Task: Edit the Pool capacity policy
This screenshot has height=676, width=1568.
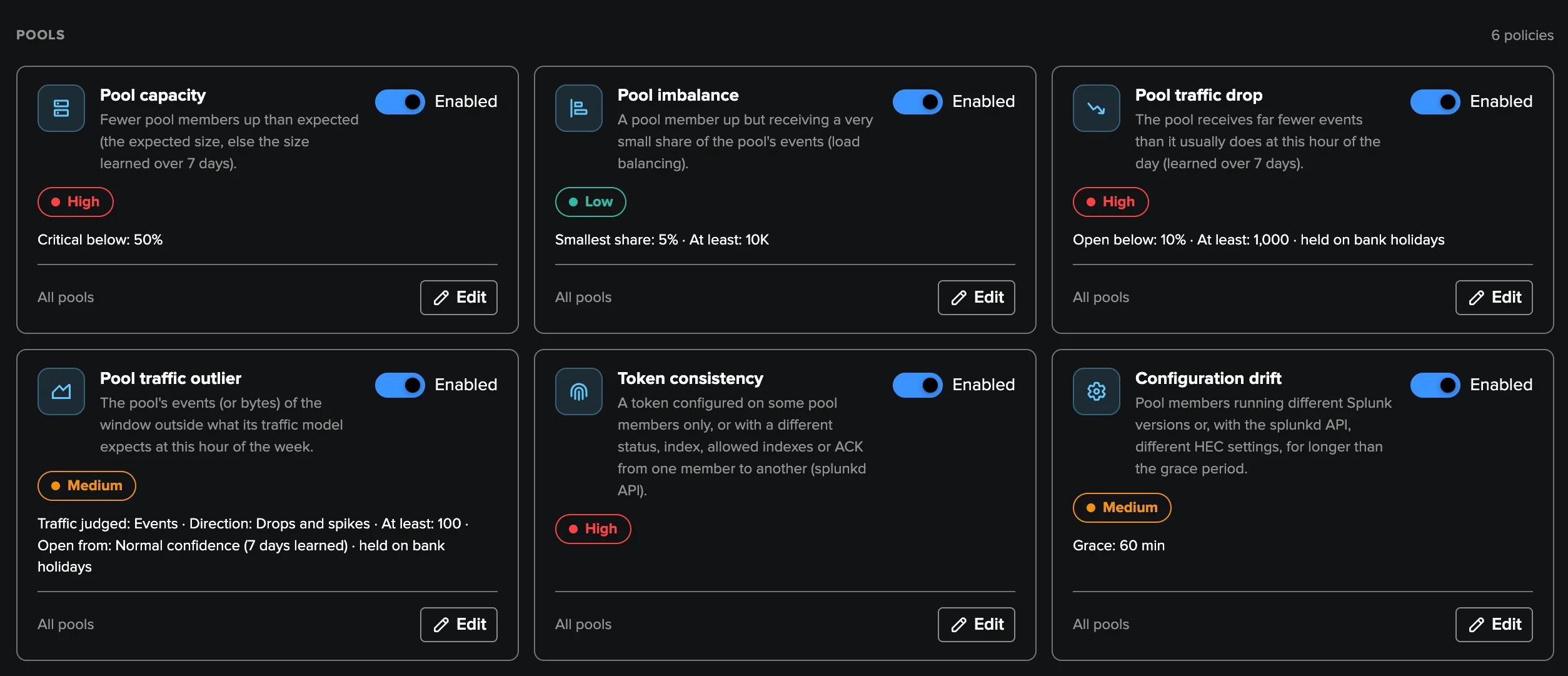Action: click(459, 298)
